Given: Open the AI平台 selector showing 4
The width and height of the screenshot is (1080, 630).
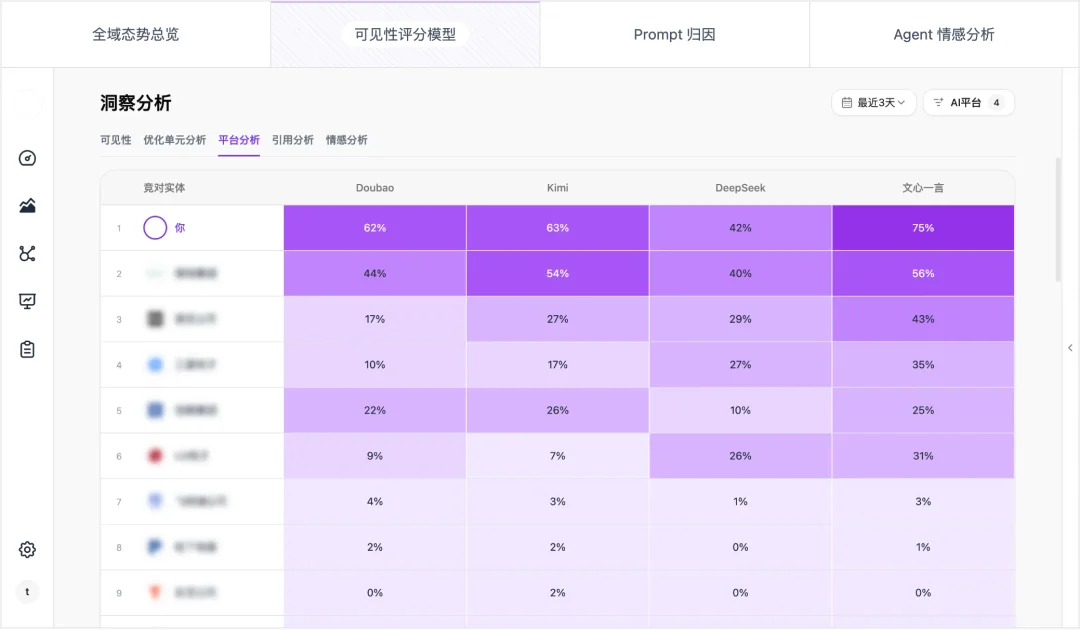Looking at the screenshot, I should pyautogui.click(x=968, y=102).
